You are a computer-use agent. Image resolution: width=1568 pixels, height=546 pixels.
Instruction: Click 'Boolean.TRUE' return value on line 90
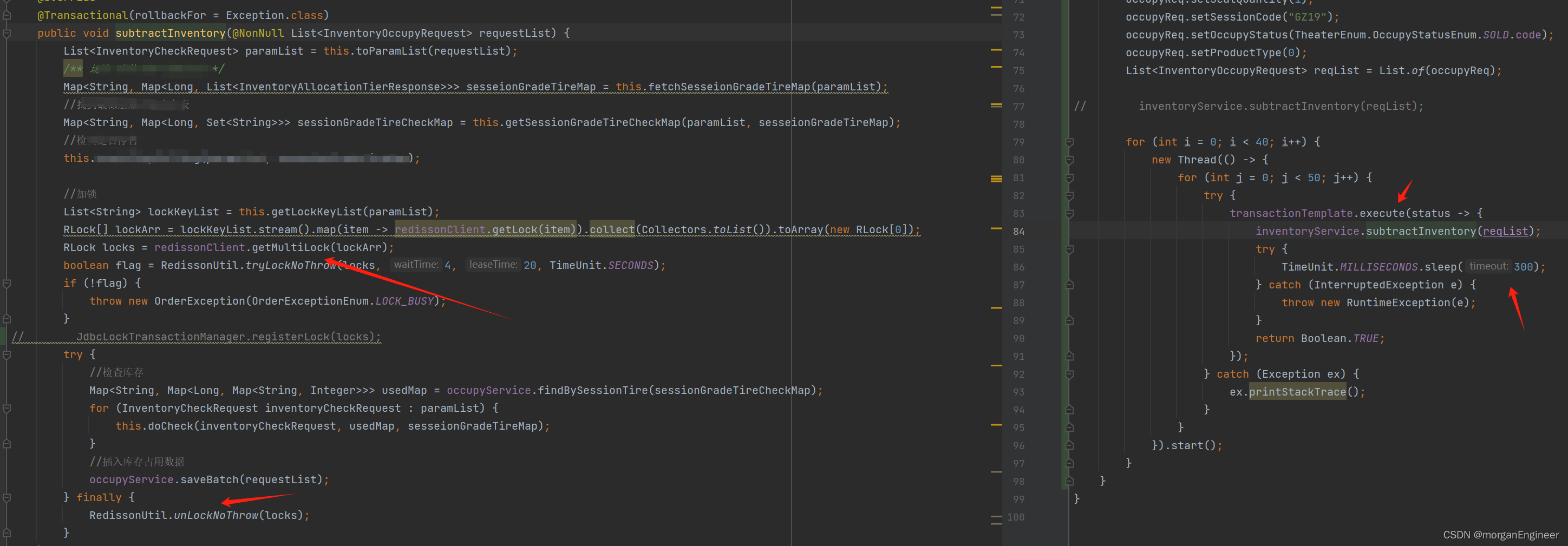[x=1339, y=339]
